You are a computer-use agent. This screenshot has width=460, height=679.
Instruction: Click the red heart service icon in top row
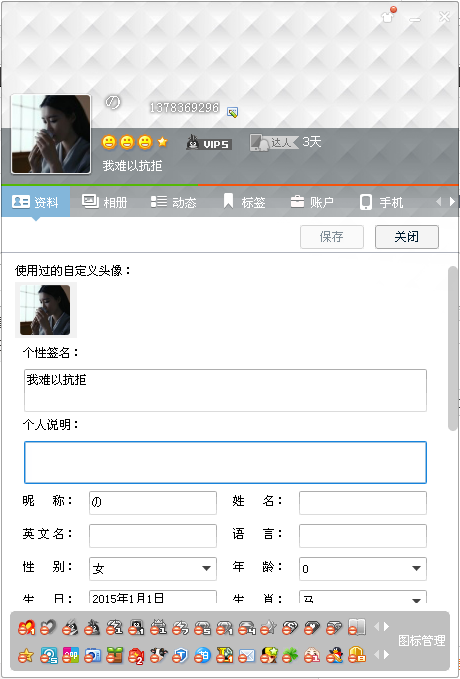coord(26,627)
